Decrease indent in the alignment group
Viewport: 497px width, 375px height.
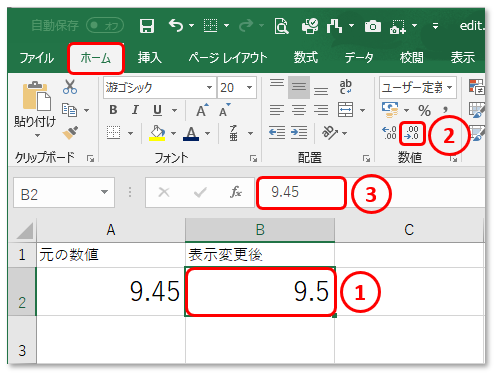pyautogui.click(x=277, y=133)
